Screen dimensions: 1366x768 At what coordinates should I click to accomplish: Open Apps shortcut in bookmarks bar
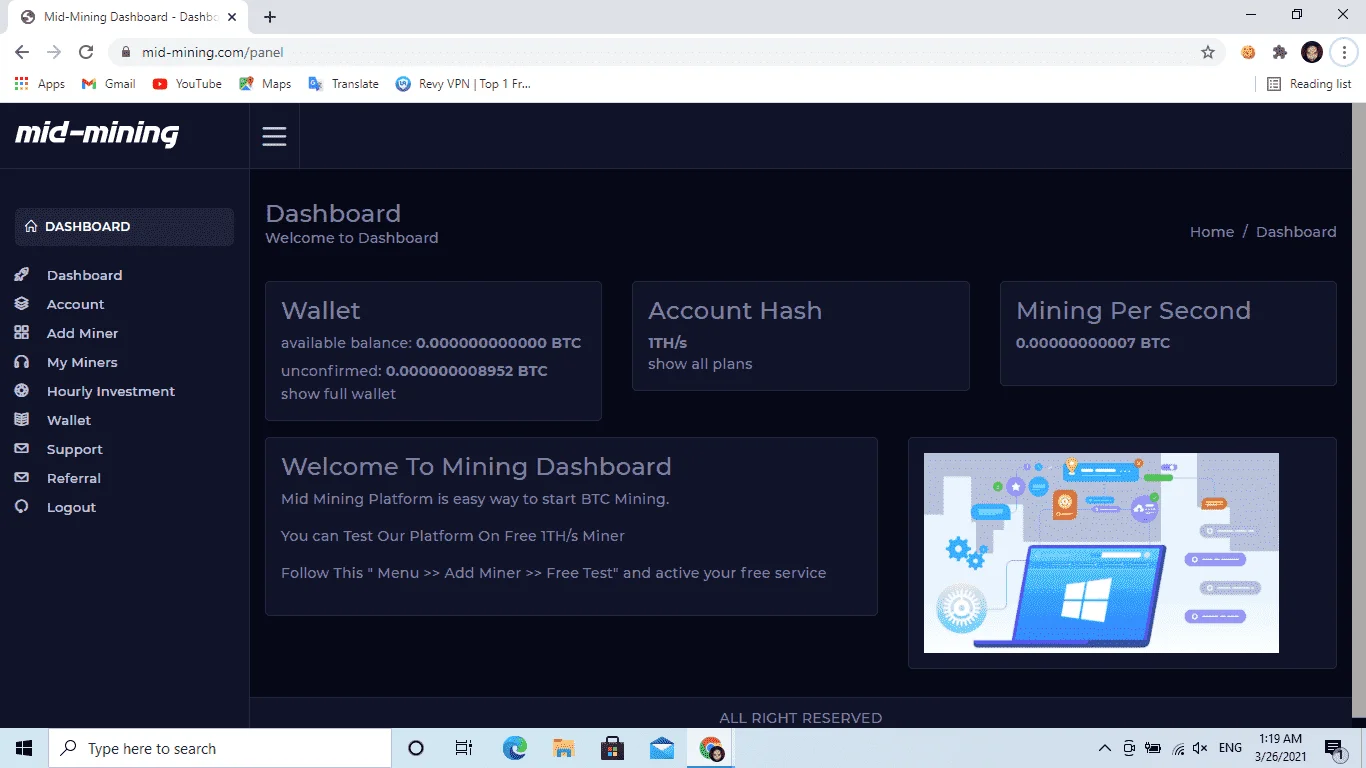coord(40,84)
